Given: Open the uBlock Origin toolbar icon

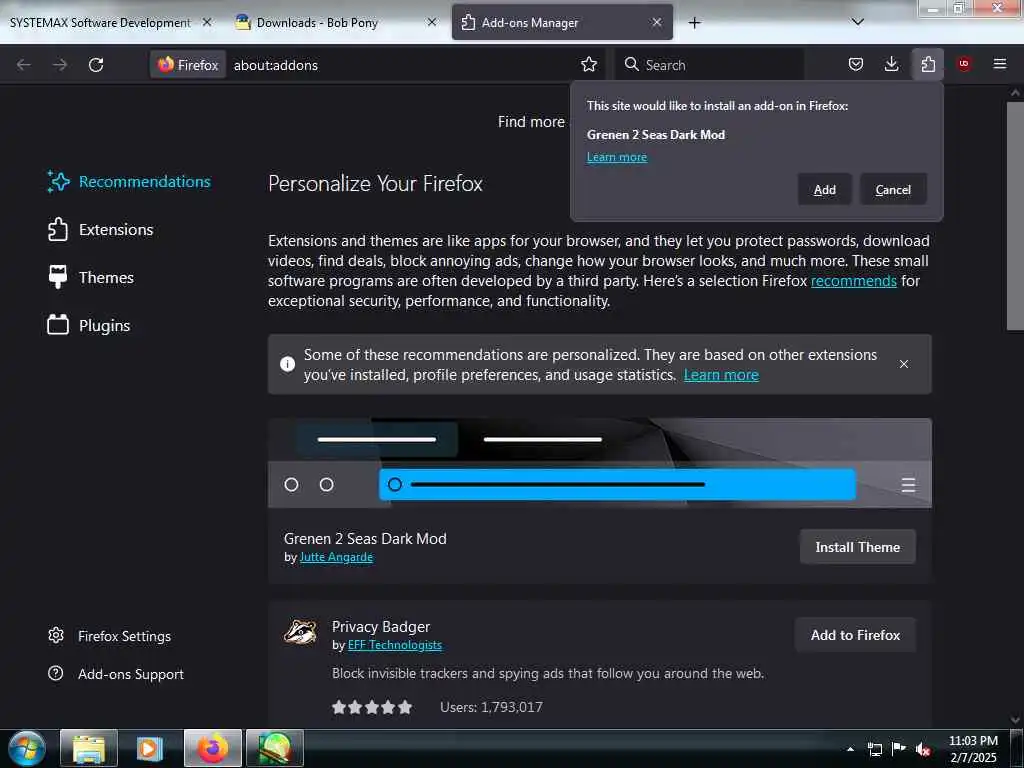Looking at the screenshot, I should point(964,64).
